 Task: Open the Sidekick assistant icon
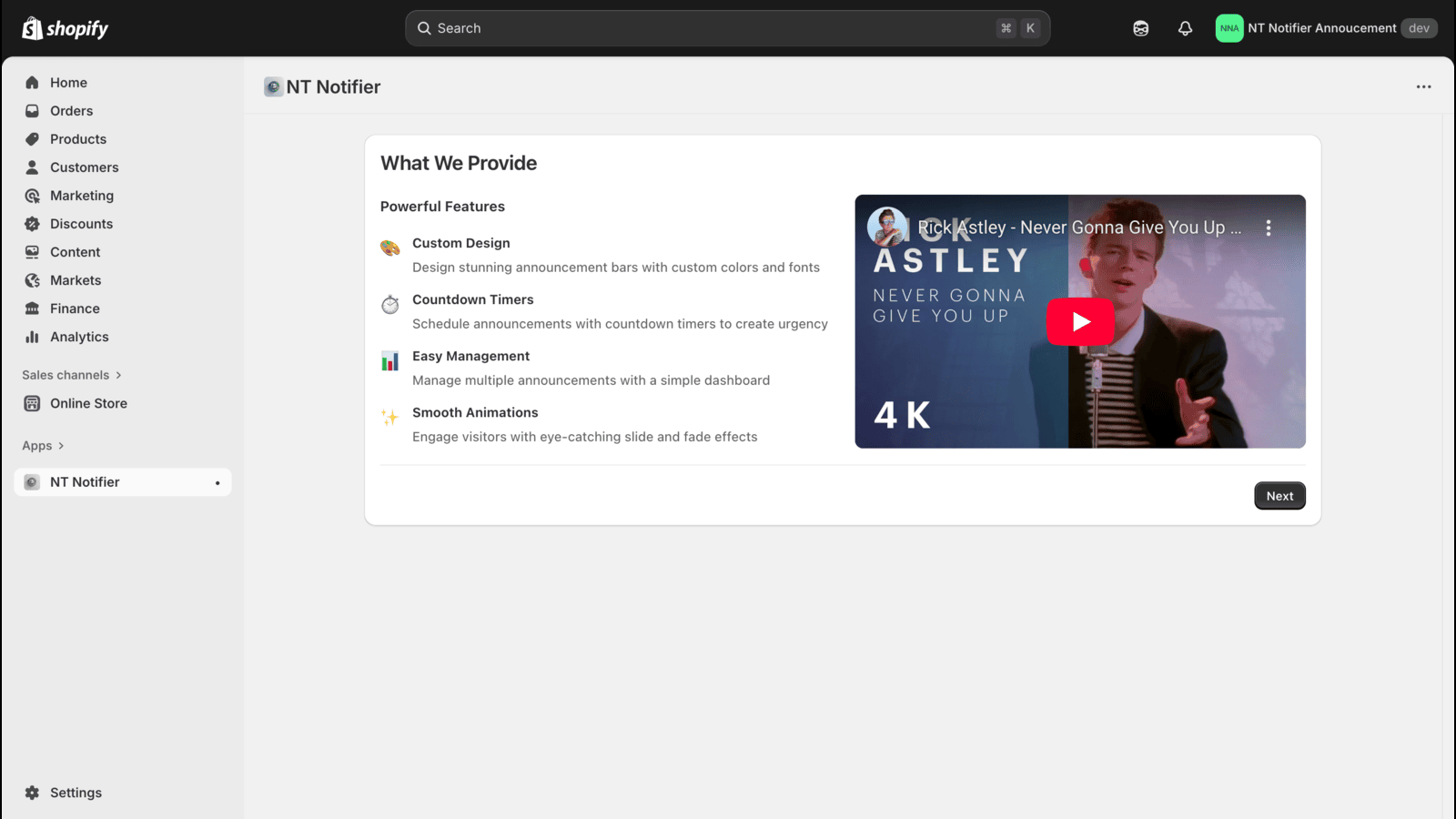[x=1140, y=28]
